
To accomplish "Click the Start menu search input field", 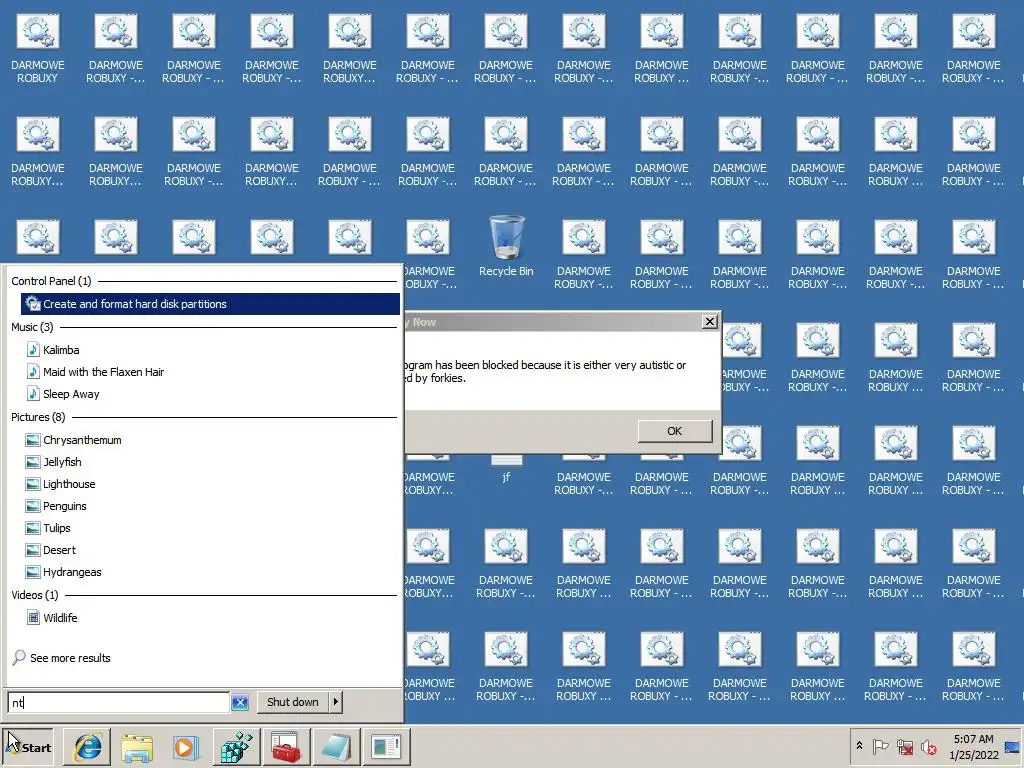I will pos(119,702).
